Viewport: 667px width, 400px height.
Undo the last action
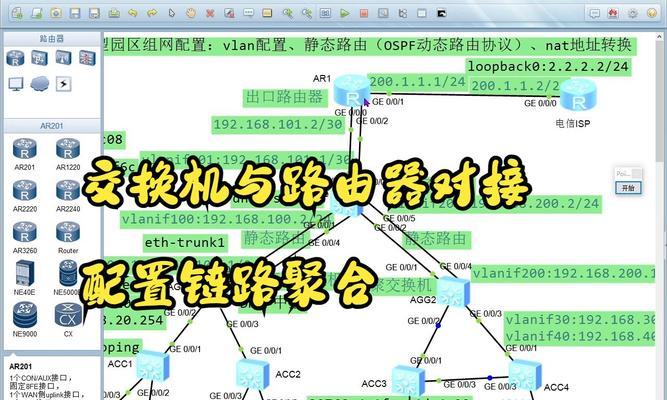(x=133, y=13)
